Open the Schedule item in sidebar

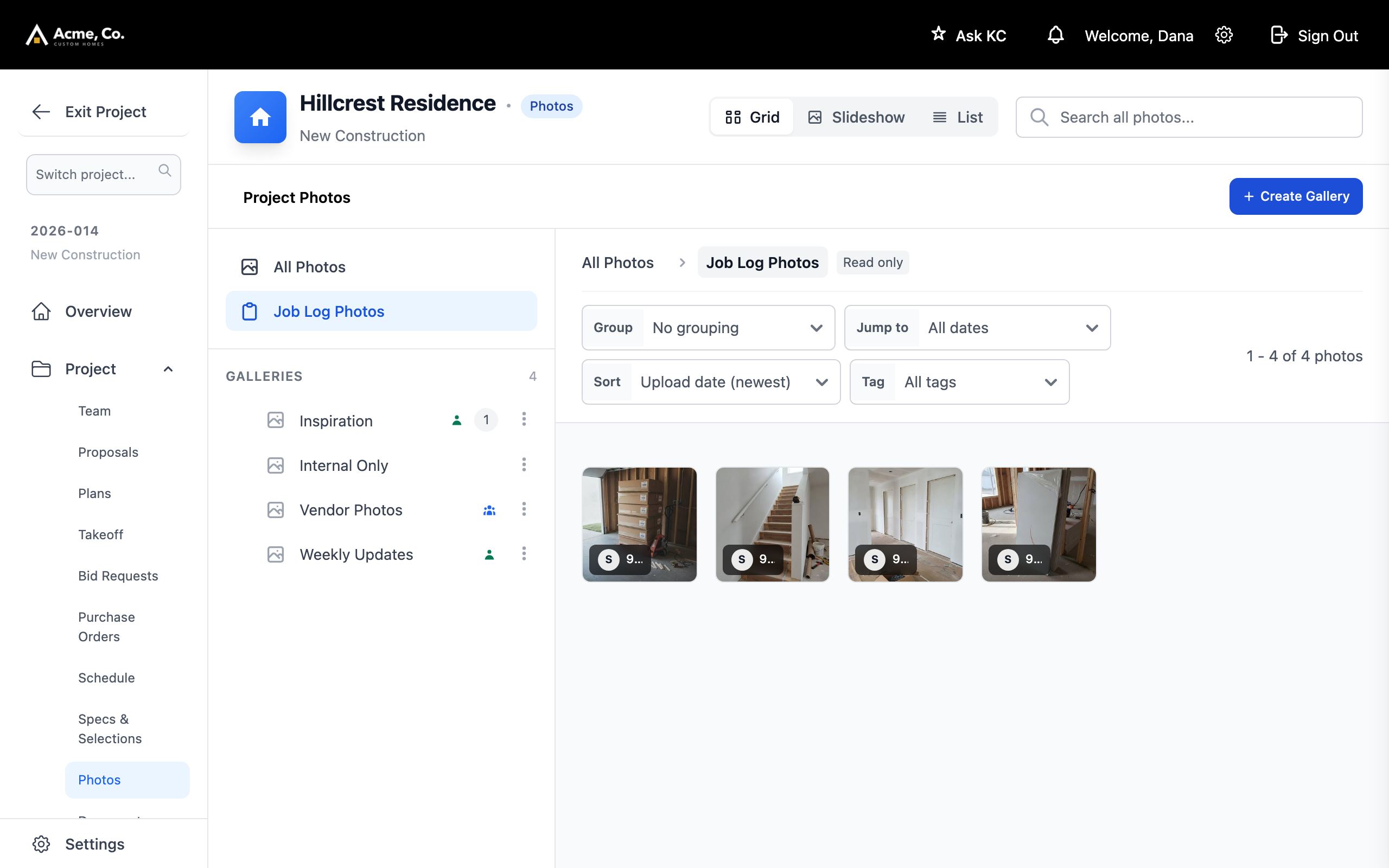click(x=106, y=678)
